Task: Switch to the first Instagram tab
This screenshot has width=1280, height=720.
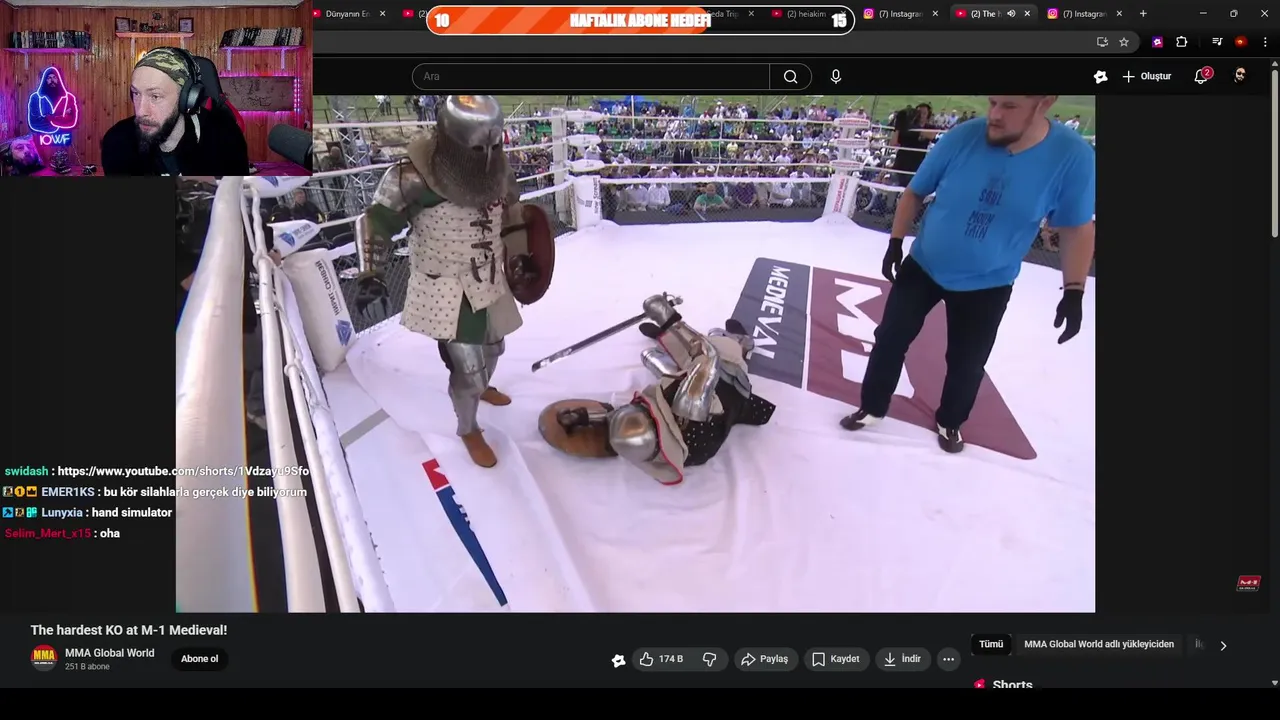Action: [x=900, y=14]
